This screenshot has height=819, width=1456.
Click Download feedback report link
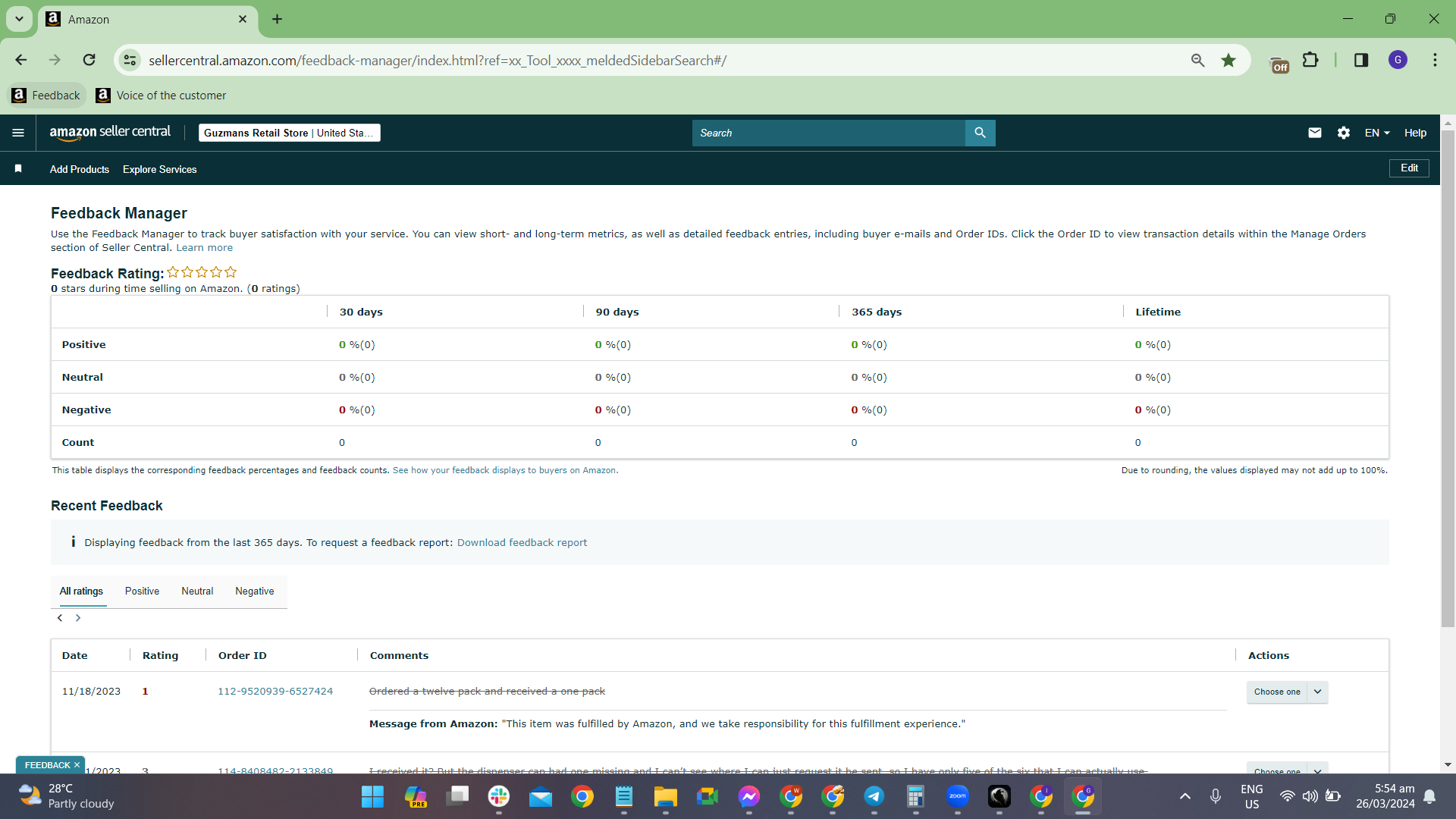[522, 543]
